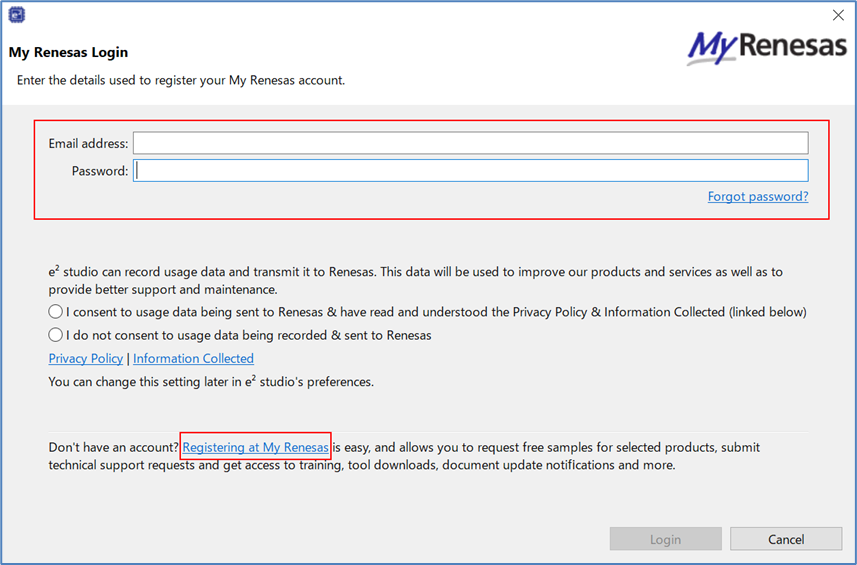Open the Forgot password link
Viewport: 857px width, 565px height.
tap(758, 196)
